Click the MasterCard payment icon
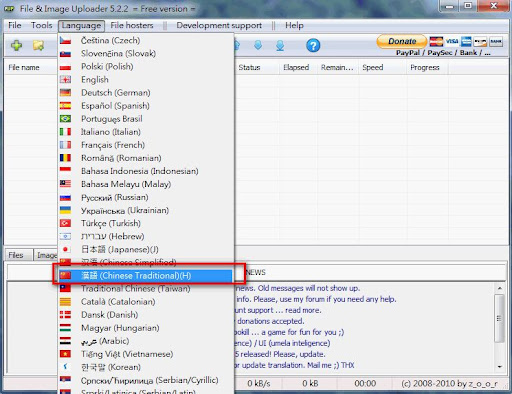The height and width of the screenshot is (394, 512). coord(436,41)
